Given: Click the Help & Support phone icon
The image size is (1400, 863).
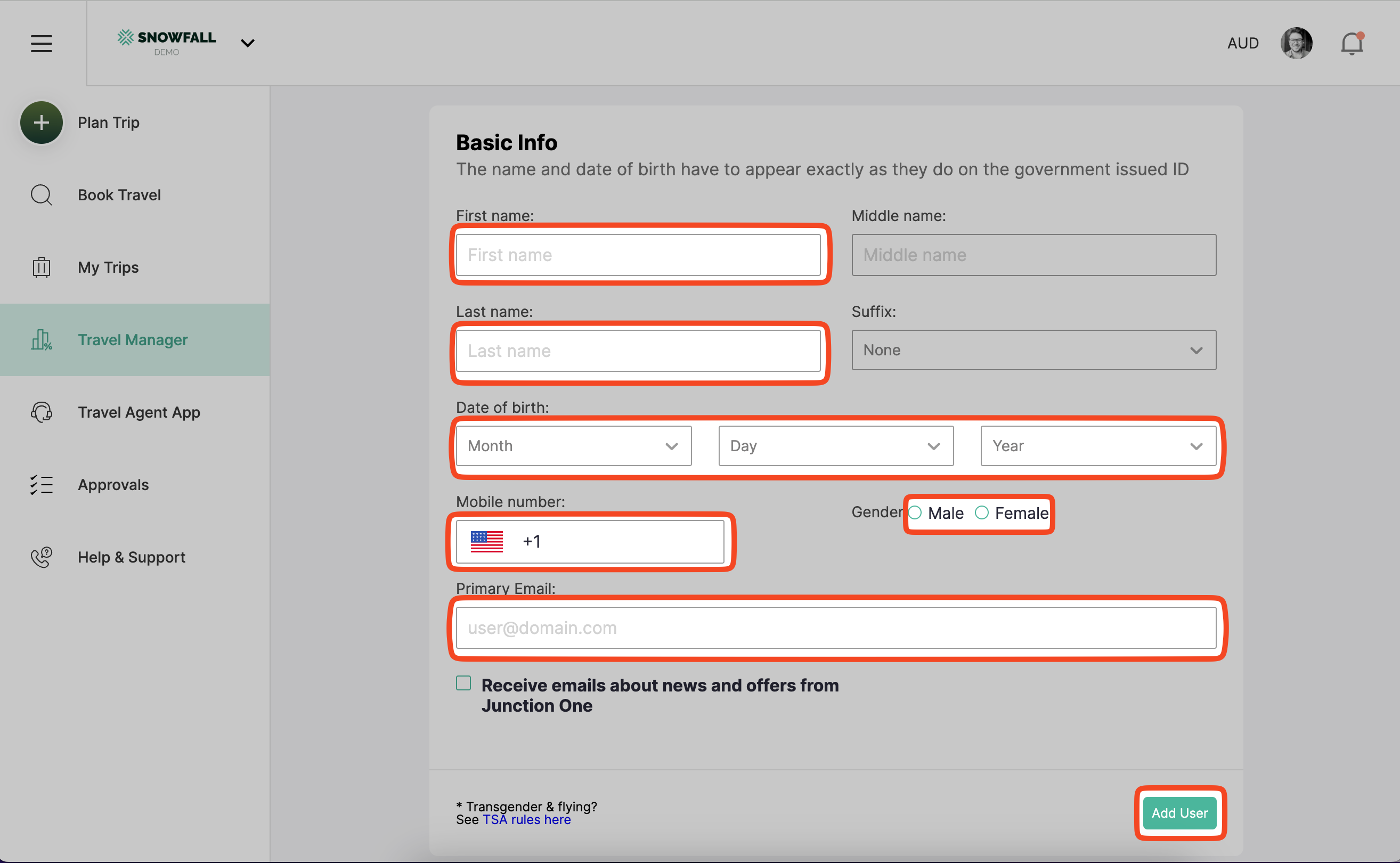Looking at the screenshot, I should (x=42, y=557).
